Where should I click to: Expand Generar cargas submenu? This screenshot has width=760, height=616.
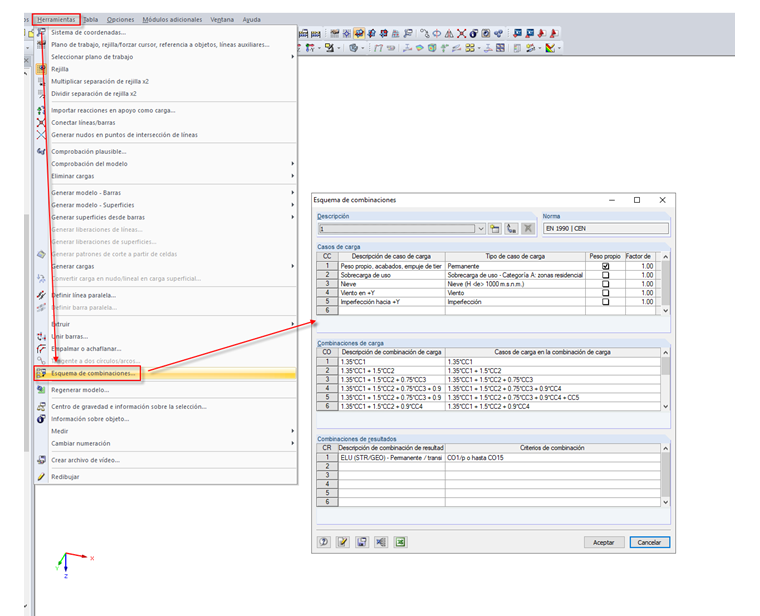[292, 266]
